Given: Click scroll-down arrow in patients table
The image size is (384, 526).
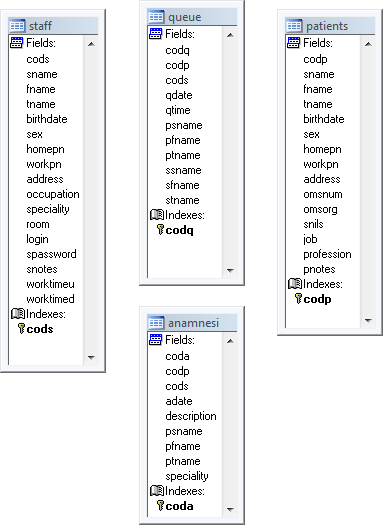Looking at the screenshot, I should 368,320.
